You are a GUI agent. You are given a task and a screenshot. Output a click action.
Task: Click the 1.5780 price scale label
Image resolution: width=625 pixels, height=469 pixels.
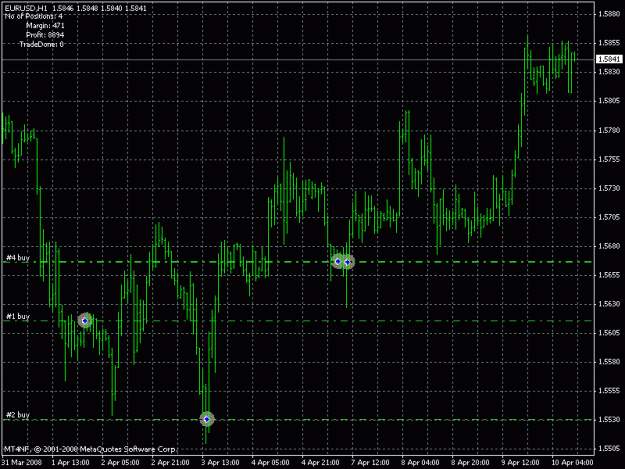click(x=609, y=130)
